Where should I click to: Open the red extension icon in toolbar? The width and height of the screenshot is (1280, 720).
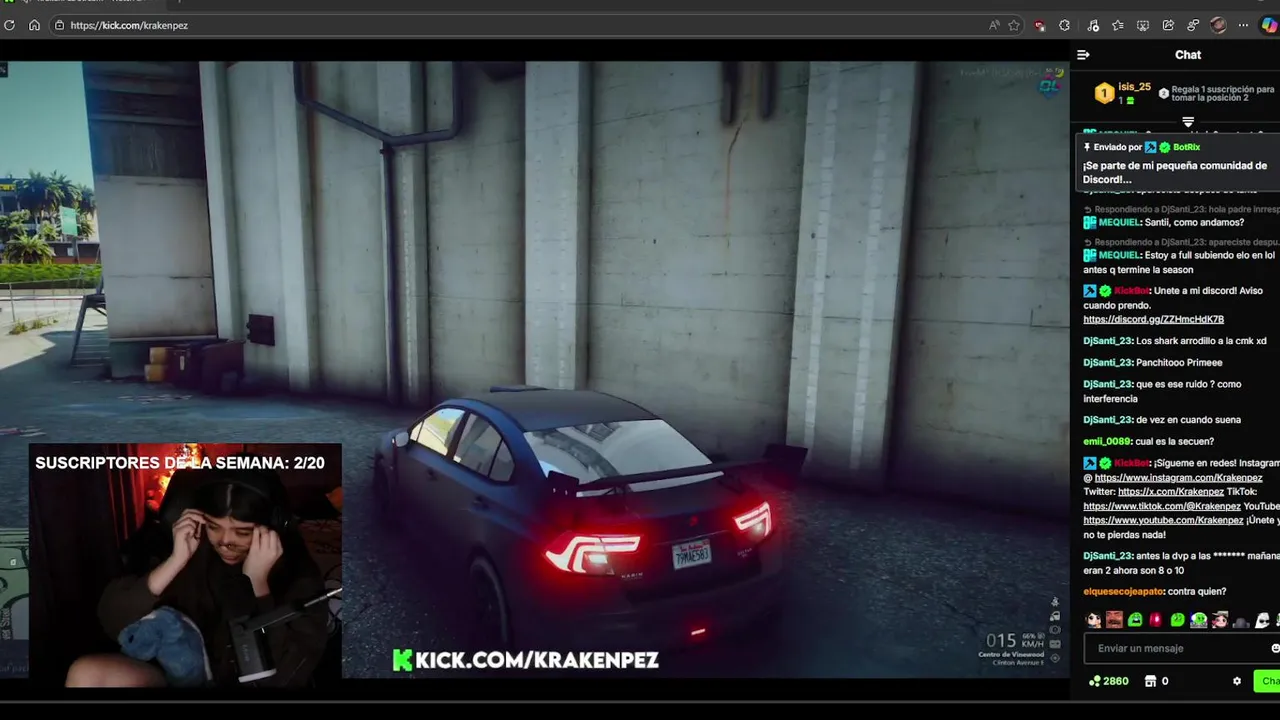click(1040, 25)
